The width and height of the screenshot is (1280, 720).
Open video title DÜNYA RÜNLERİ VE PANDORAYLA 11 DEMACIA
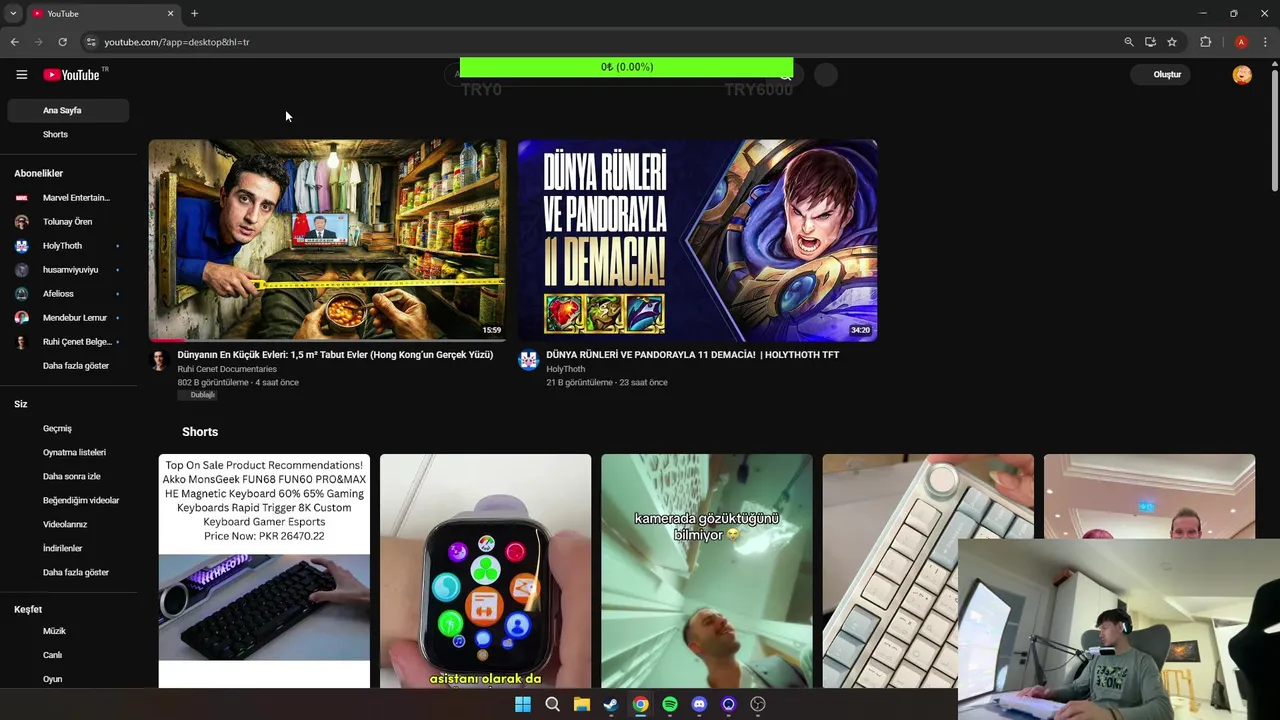click(x=692, y=355)
